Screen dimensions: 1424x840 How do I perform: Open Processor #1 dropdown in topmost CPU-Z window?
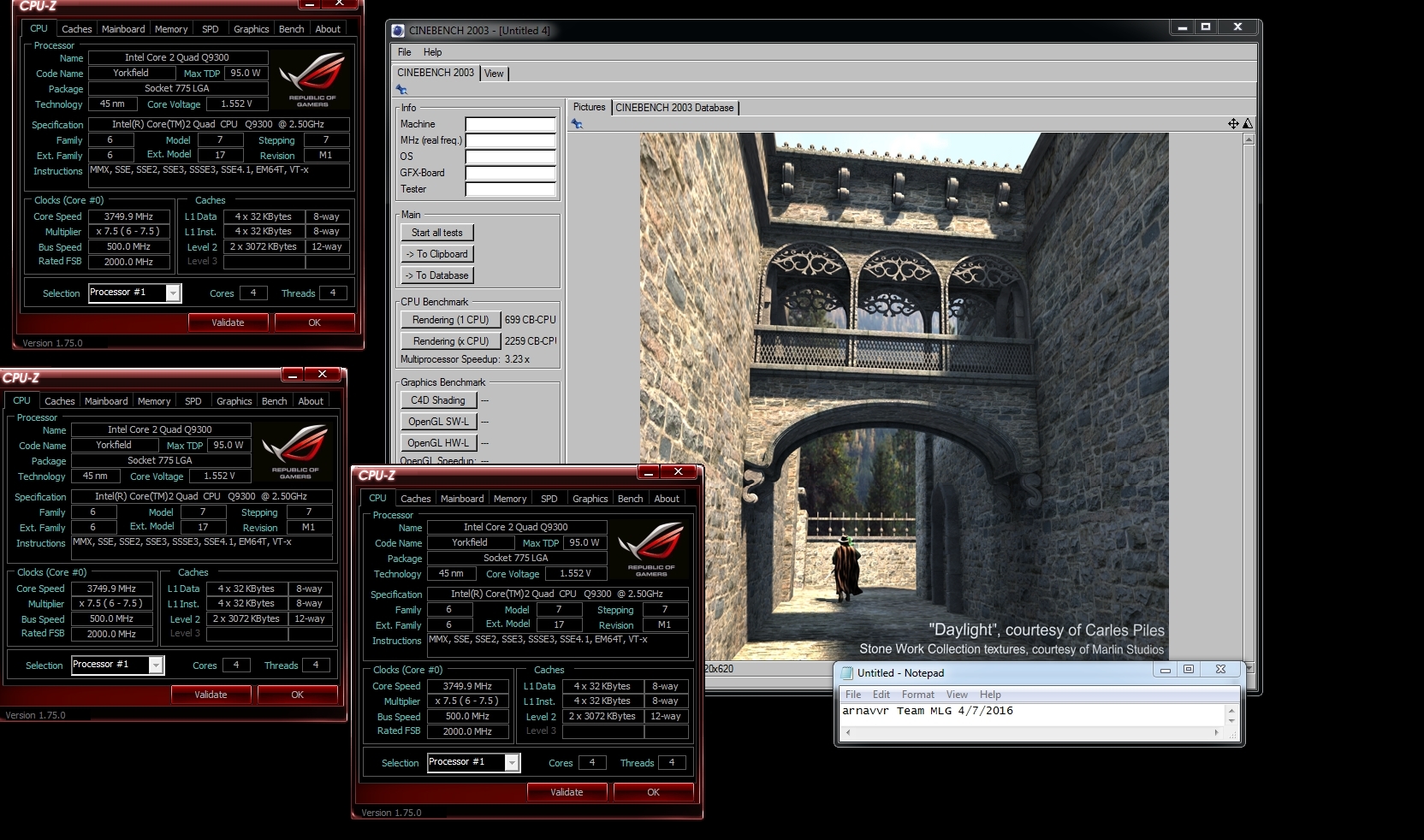173,293
